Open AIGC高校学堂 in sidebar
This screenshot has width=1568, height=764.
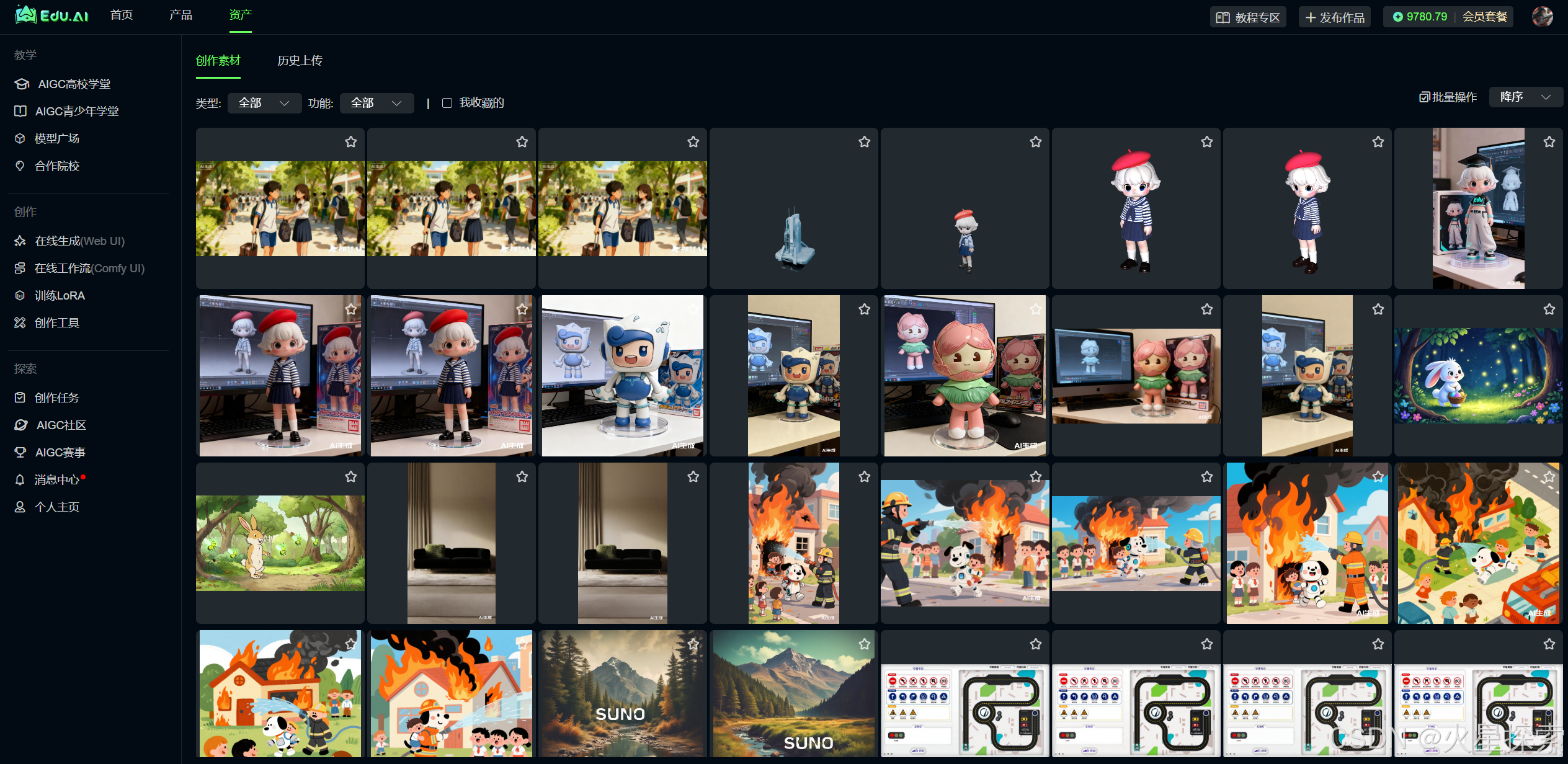coord(74,84)
